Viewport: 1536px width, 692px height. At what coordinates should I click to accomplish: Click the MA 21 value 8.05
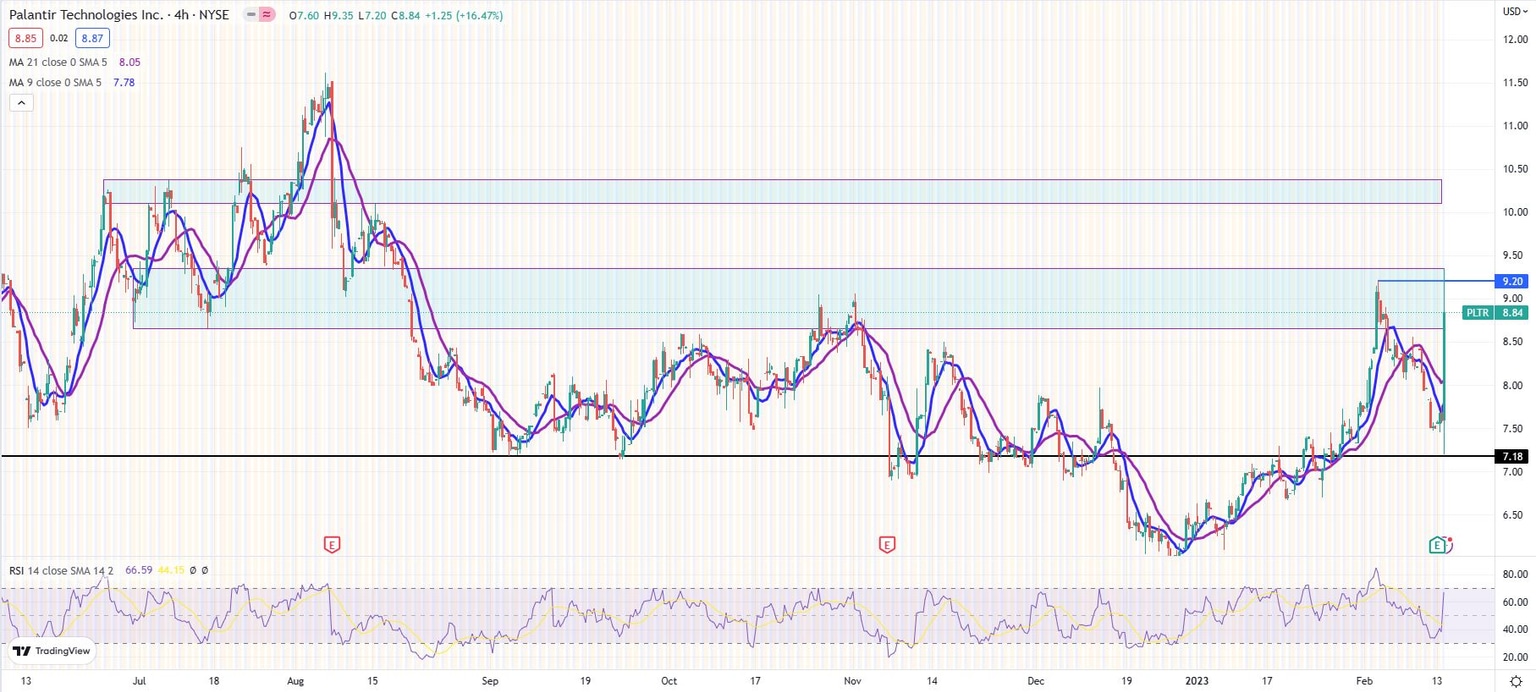coord(130,61)
